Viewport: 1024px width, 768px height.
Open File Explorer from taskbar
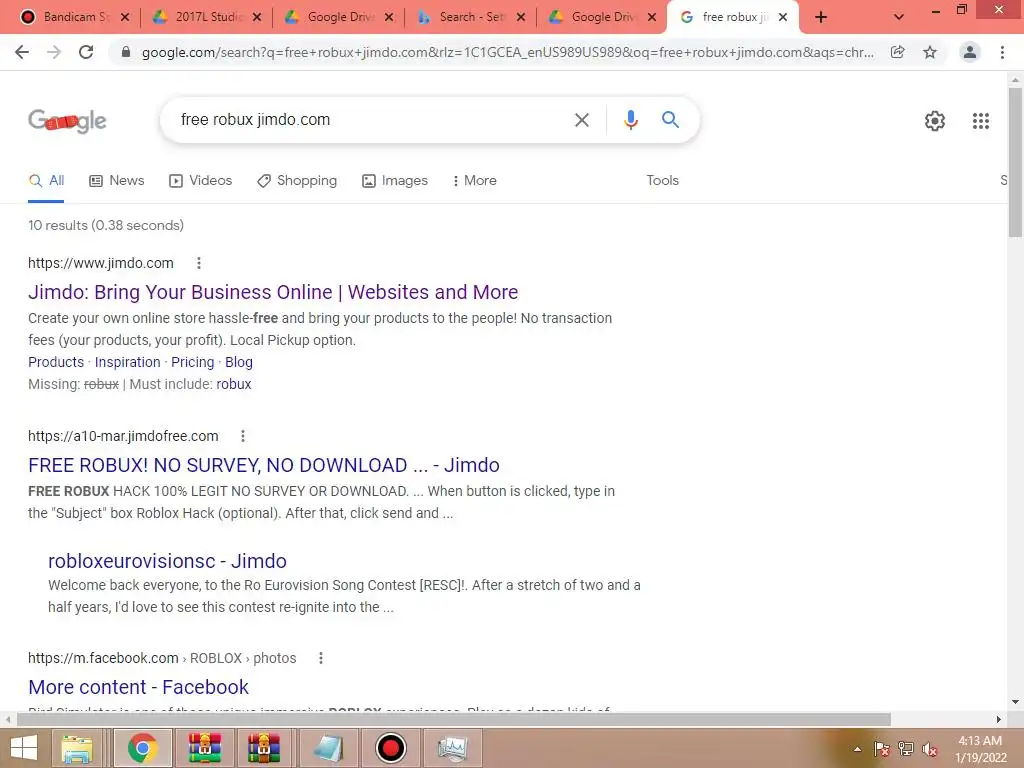(76, 748)
